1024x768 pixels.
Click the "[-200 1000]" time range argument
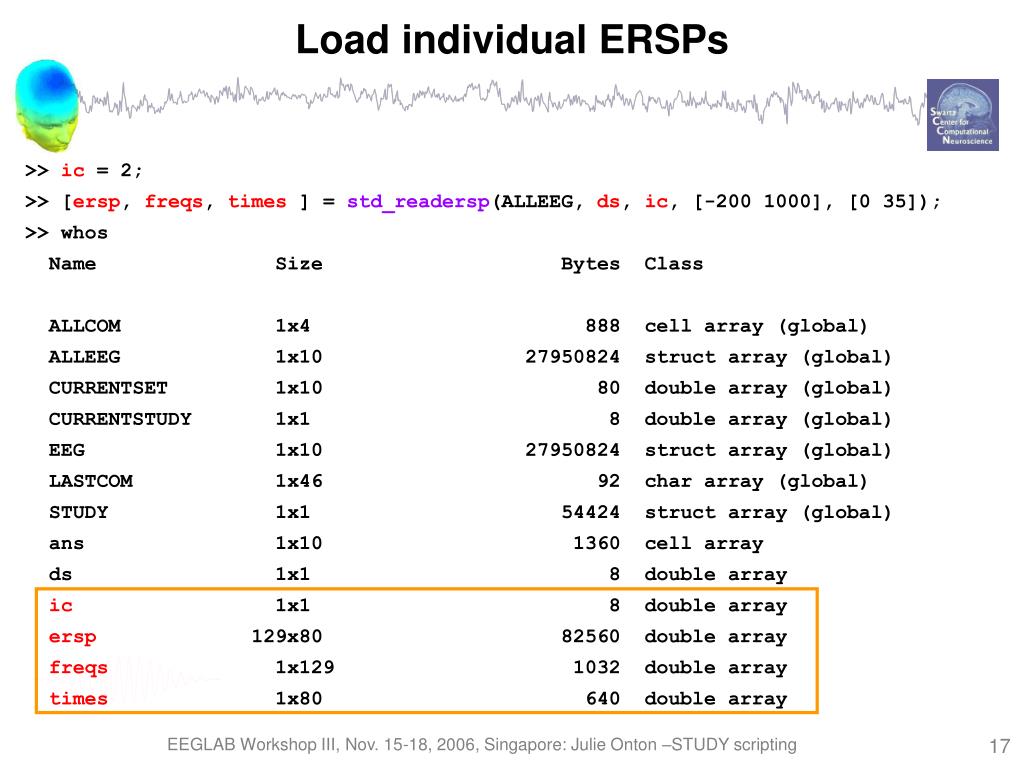[756, 202]
